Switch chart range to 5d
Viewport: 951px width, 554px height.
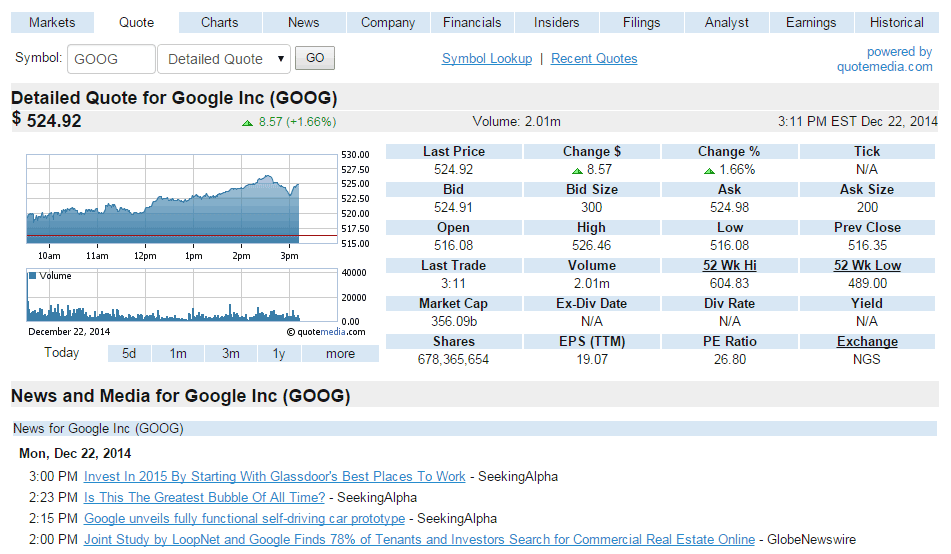[129, 353]
